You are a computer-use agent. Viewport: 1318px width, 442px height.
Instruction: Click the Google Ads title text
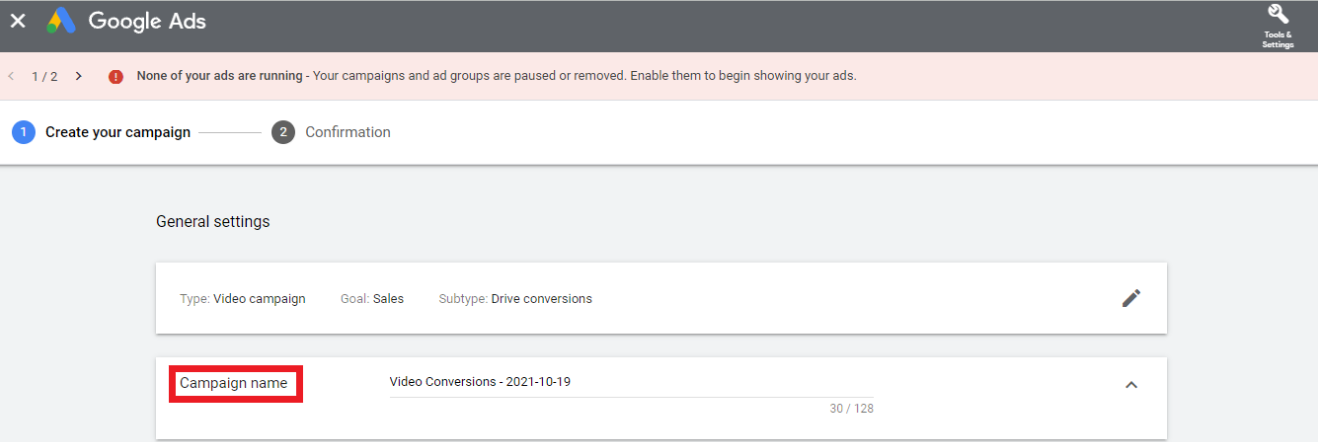click(147, 20)
